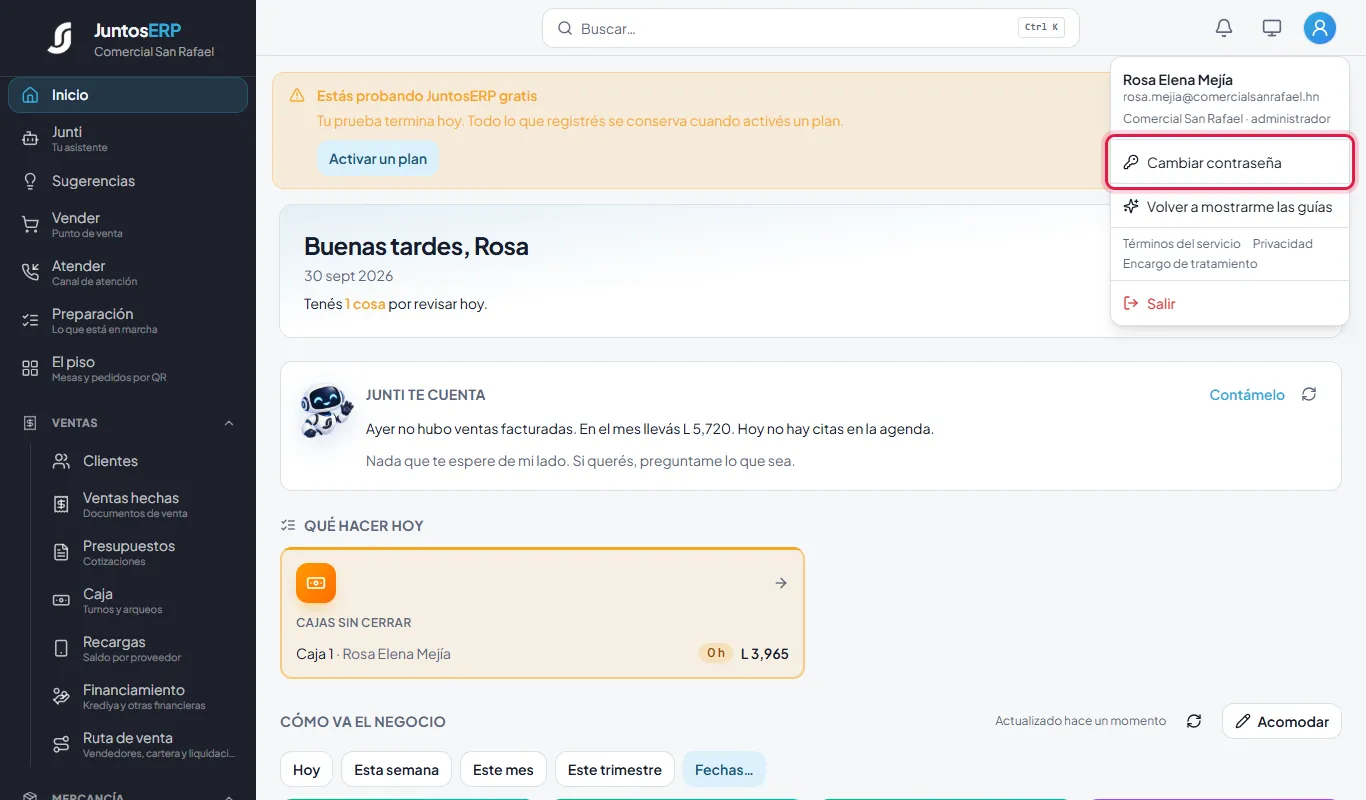Click the refresh icon next to Actualizado hace un momento
This screenshot has width=1366, height=800.
pyautogui.click(x=1194, y=721)
